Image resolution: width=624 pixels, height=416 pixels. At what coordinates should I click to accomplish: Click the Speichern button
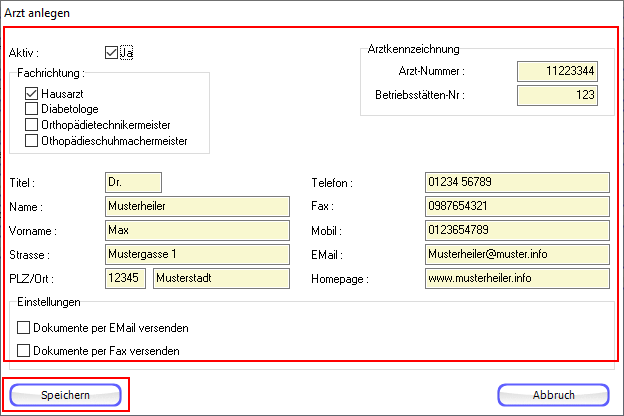point(65,395)
